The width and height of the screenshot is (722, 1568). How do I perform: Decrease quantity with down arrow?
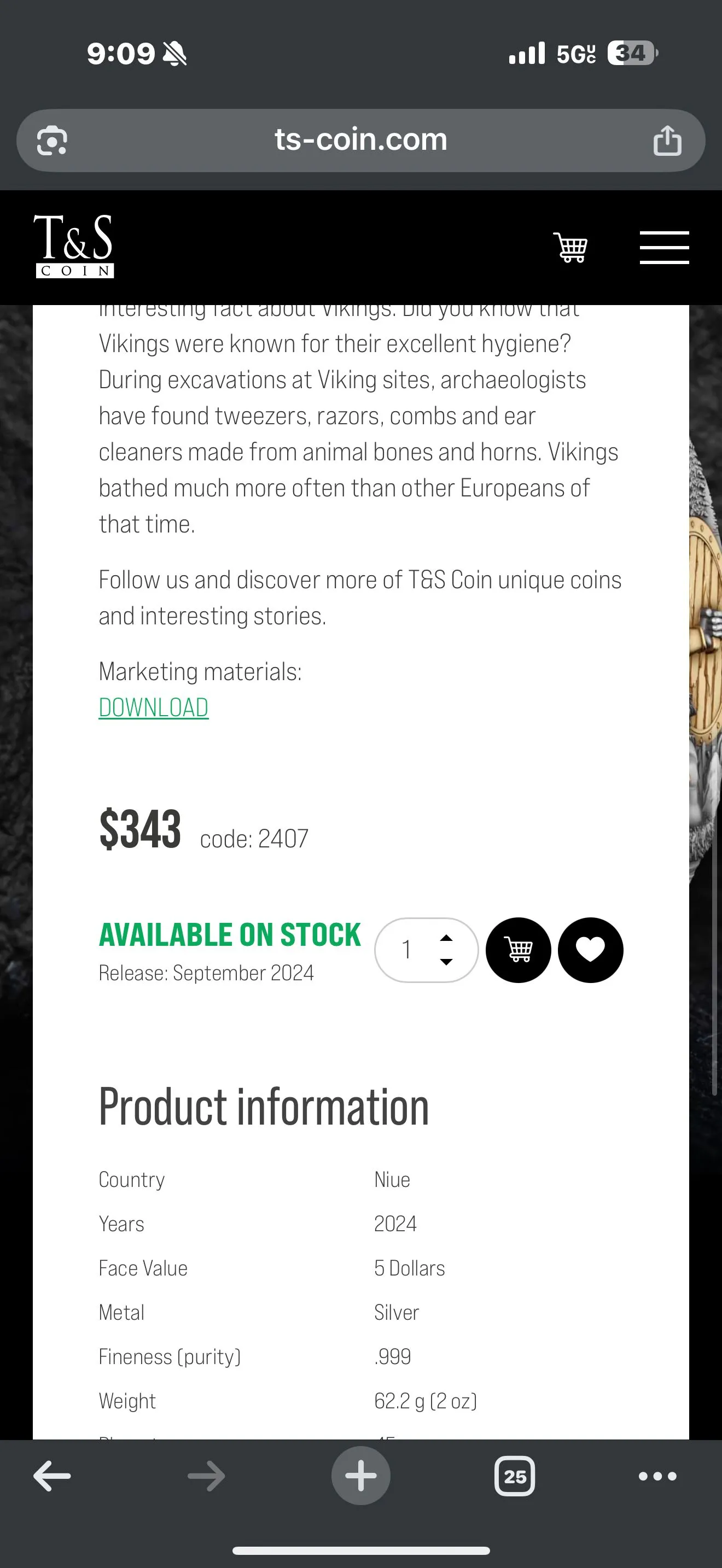coord(446,962)
